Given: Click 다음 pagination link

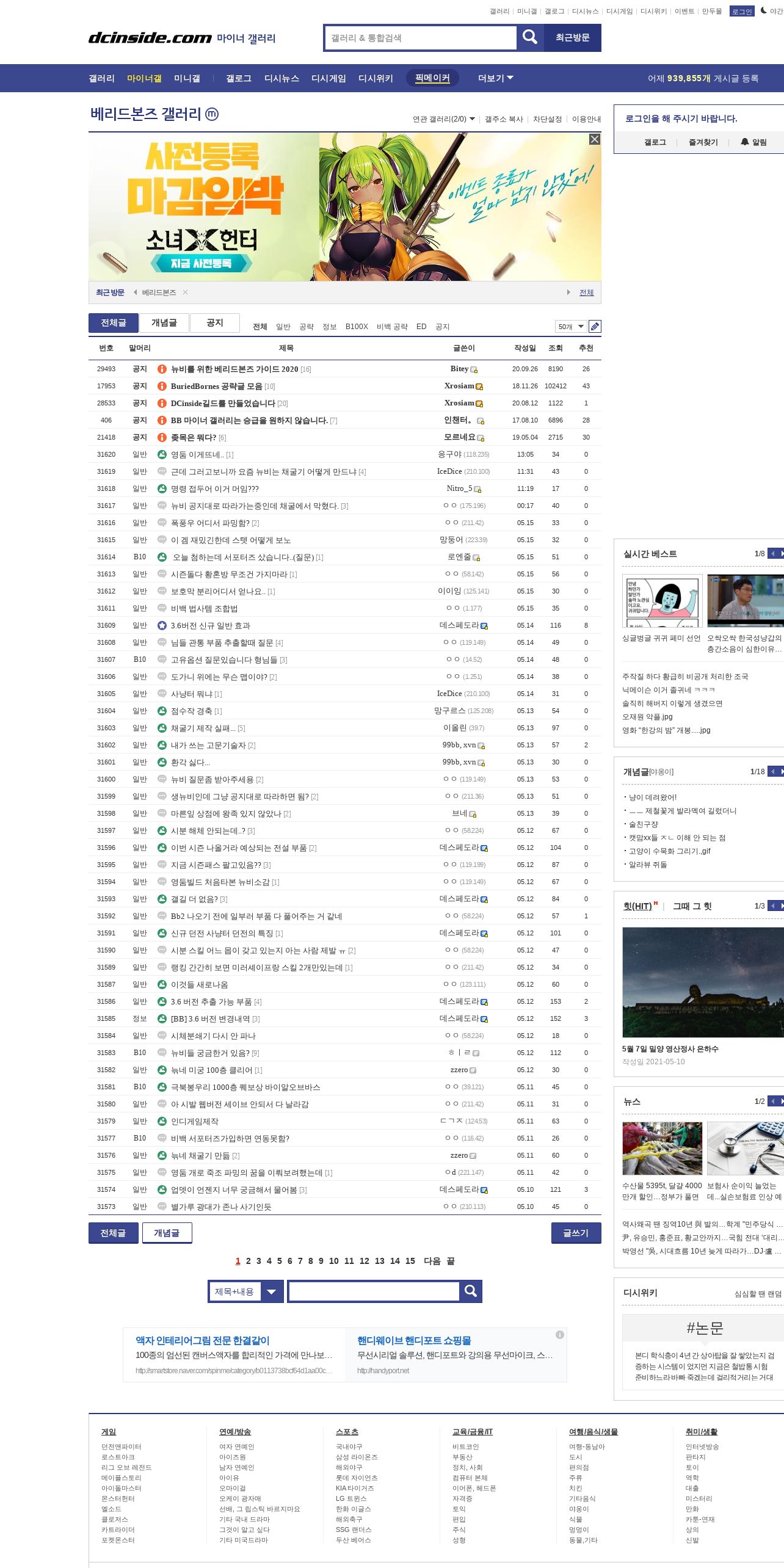Looking at the screenshot, I should [432, 1261].
